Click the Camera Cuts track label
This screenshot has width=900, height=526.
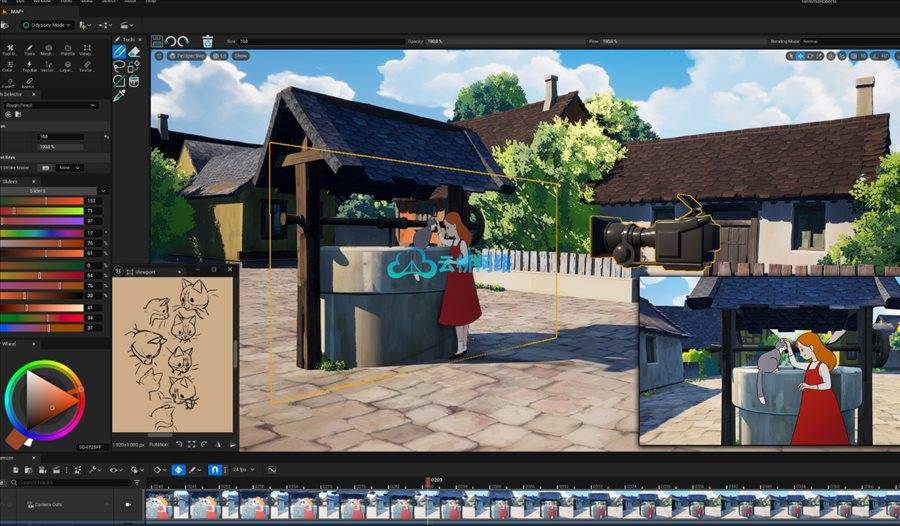coord(48,505)
